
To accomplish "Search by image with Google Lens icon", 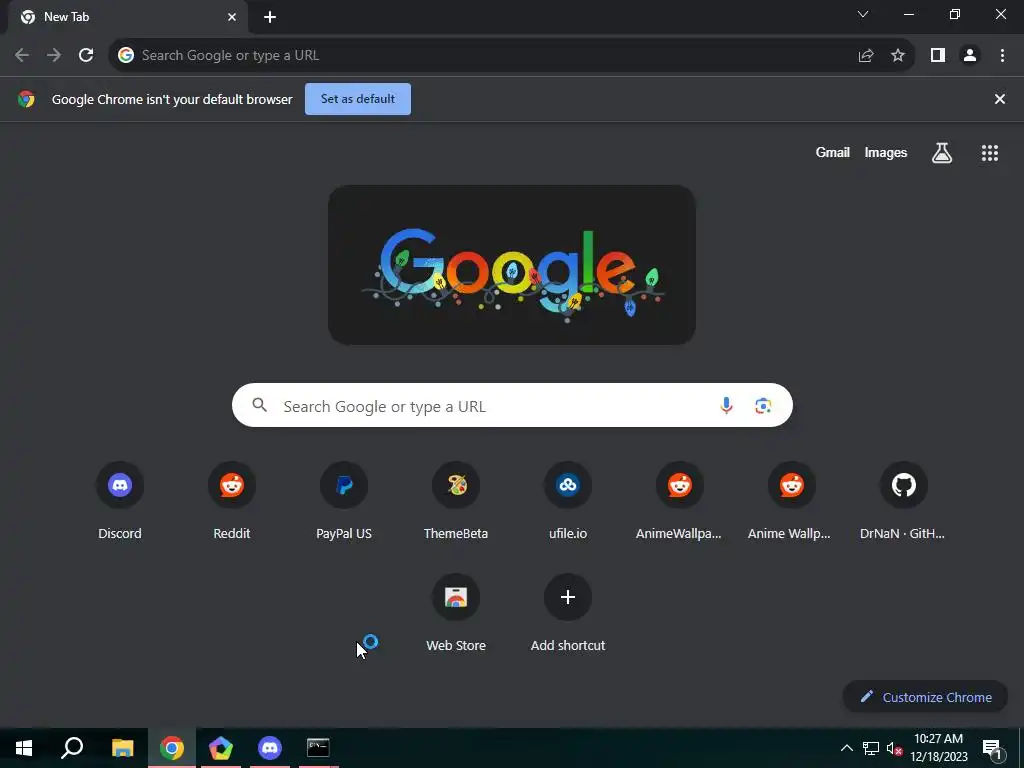I will tap(763, 406).
